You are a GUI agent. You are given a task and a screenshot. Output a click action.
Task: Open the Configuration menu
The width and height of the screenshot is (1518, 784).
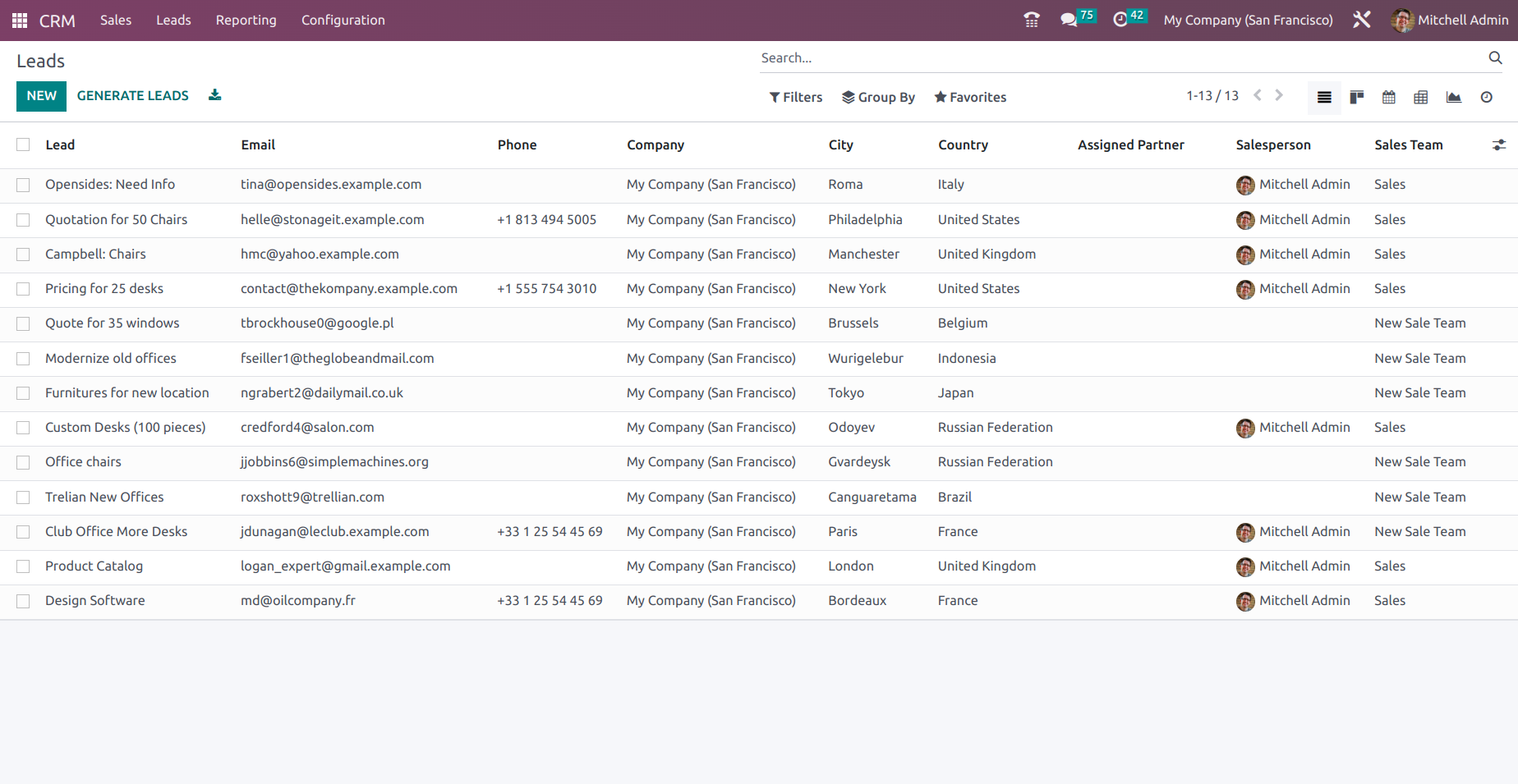[x=343, y=20]
